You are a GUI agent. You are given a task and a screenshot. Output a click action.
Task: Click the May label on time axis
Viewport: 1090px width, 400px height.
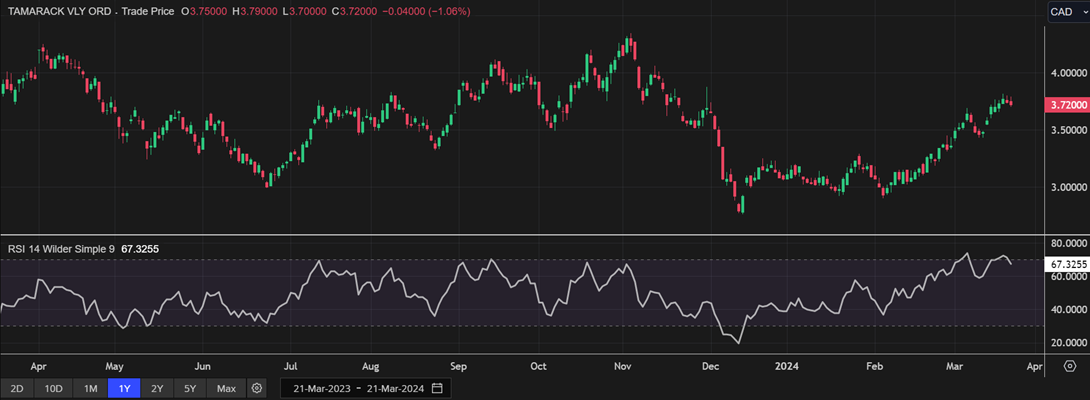click(113, 365)
